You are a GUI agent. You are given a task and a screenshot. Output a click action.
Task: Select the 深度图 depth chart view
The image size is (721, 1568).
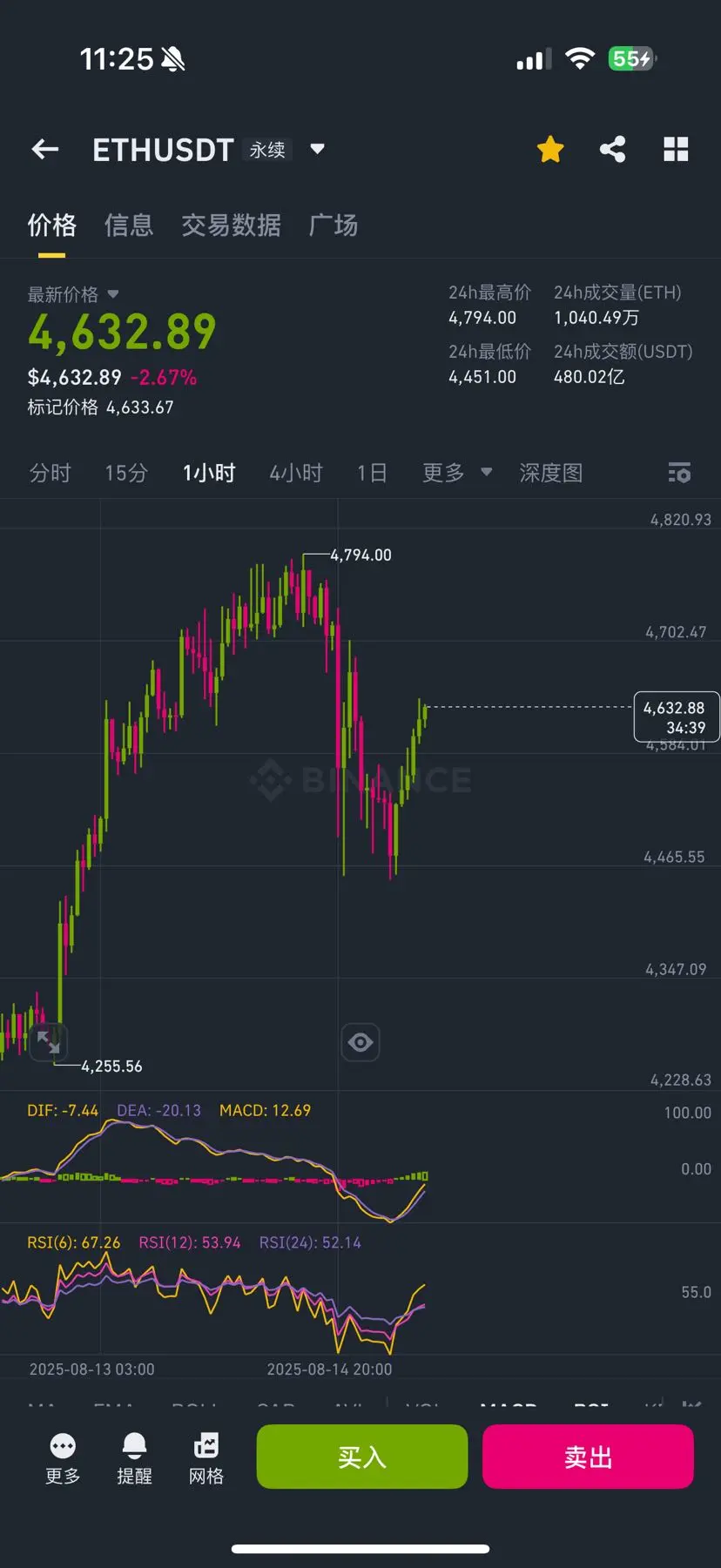[551, 473]
